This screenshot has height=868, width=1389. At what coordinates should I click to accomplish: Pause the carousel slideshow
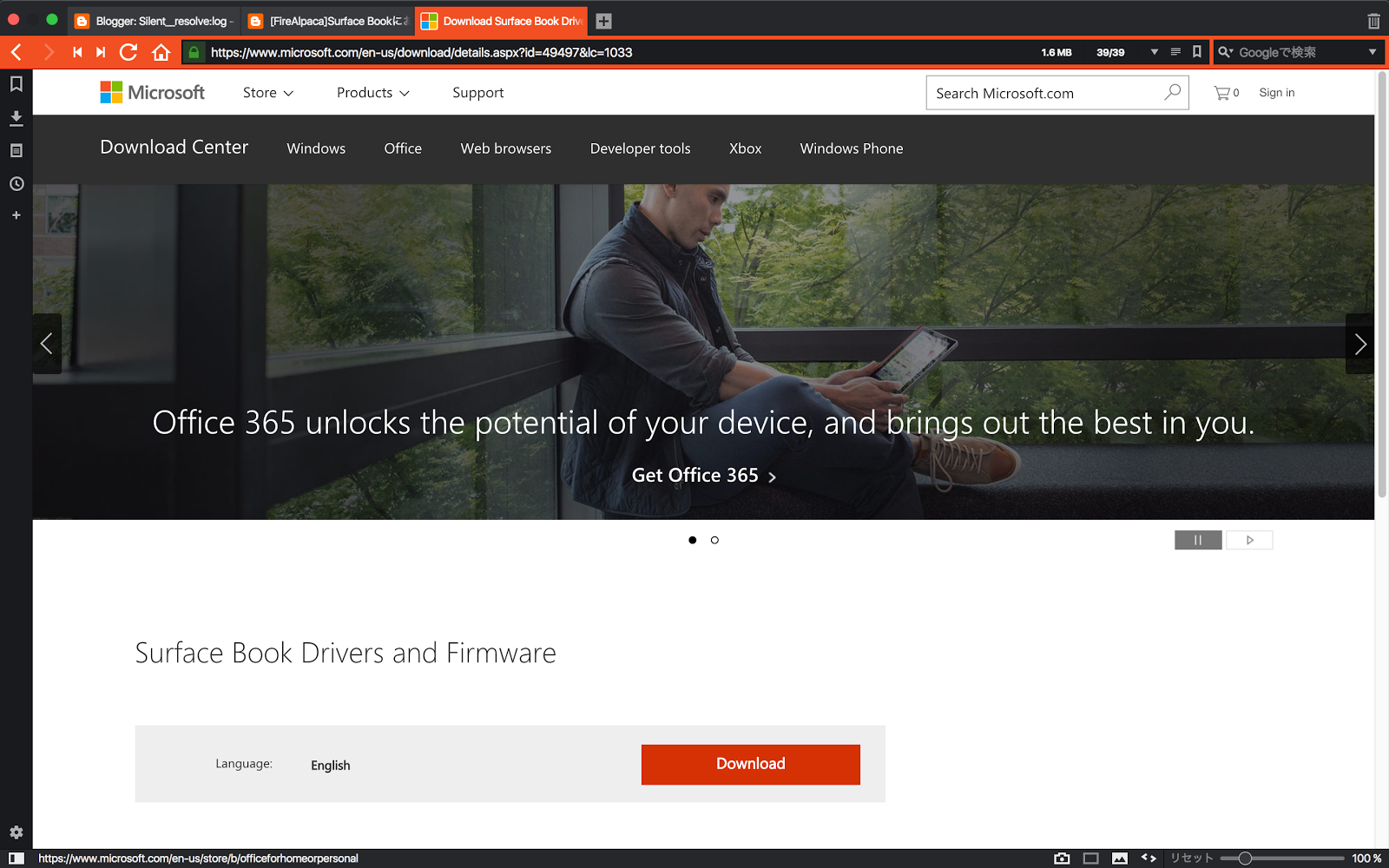[1198, 540]
